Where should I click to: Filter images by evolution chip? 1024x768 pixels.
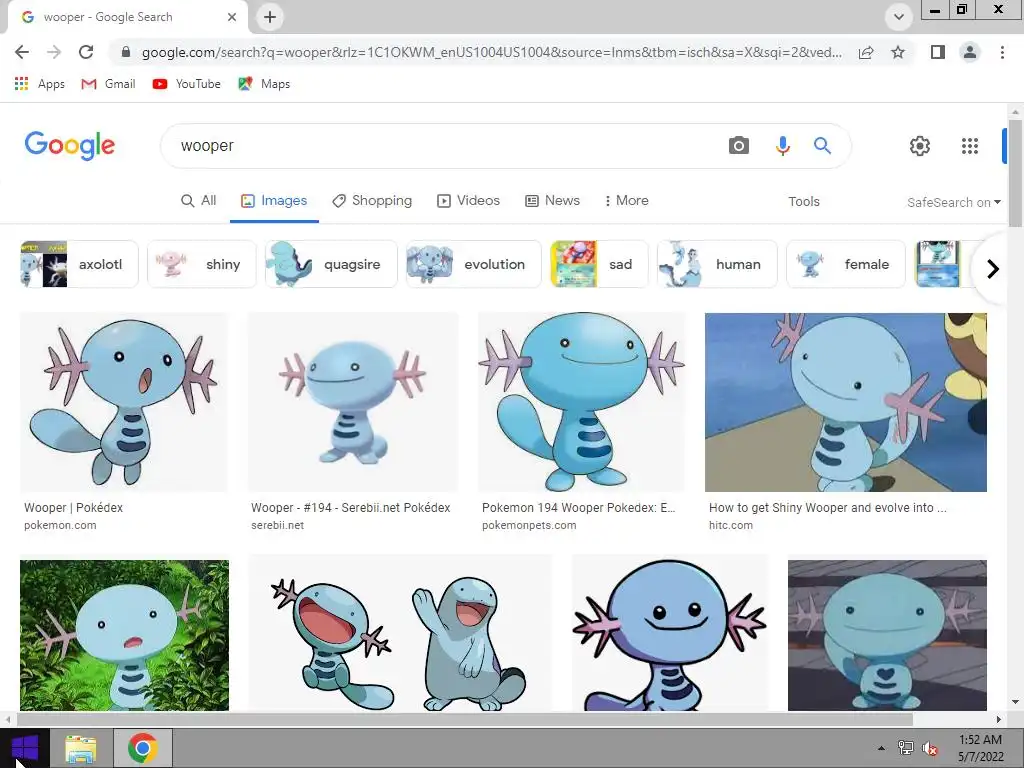pos(473,264)
